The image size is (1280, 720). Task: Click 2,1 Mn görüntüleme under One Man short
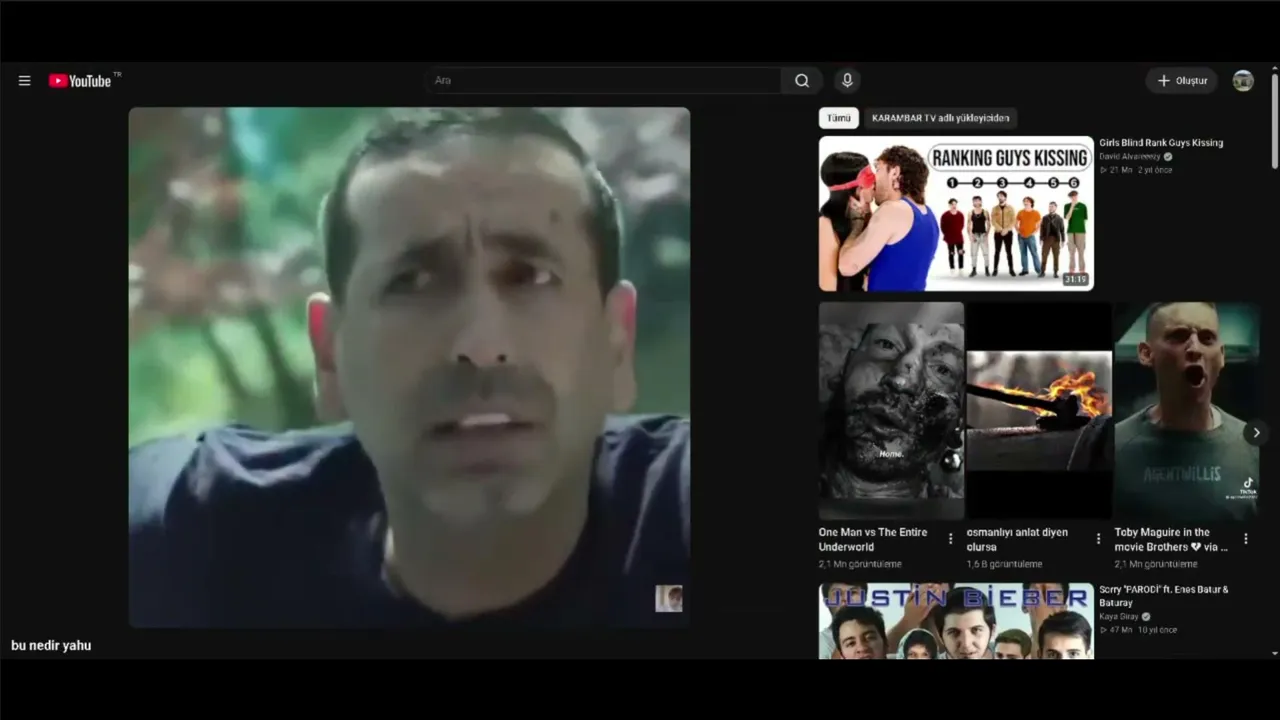tap(860, 565)
